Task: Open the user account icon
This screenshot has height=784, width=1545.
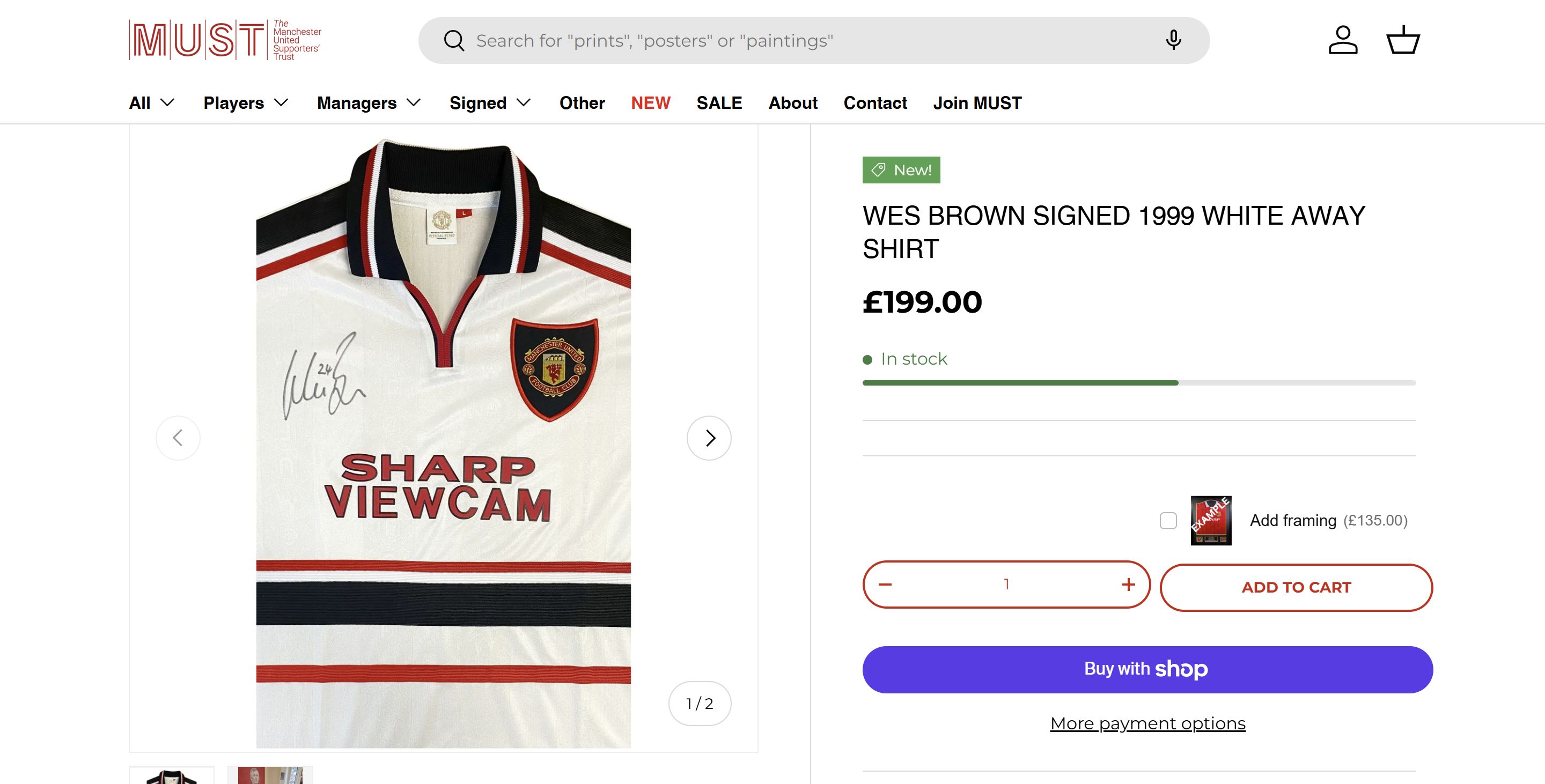Action: click(1342, 40)
